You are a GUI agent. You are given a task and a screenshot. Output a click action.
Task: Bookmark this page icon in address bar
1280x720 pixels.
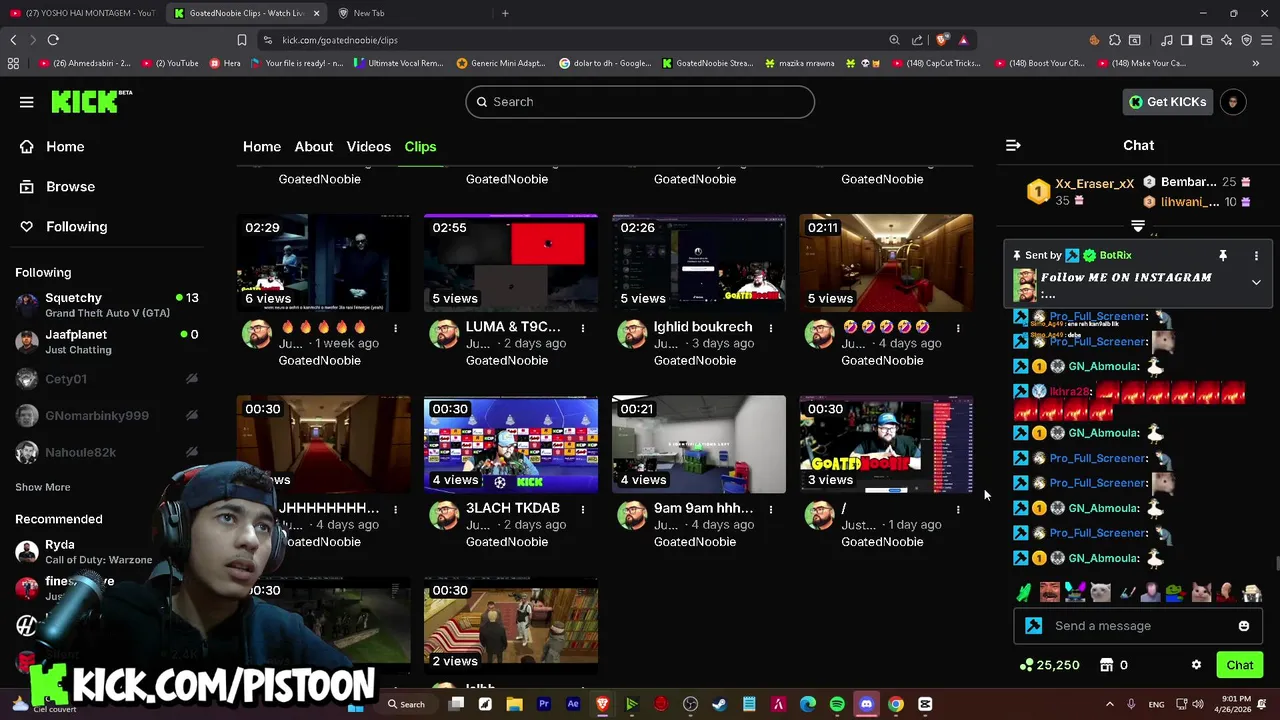point(241,40)
